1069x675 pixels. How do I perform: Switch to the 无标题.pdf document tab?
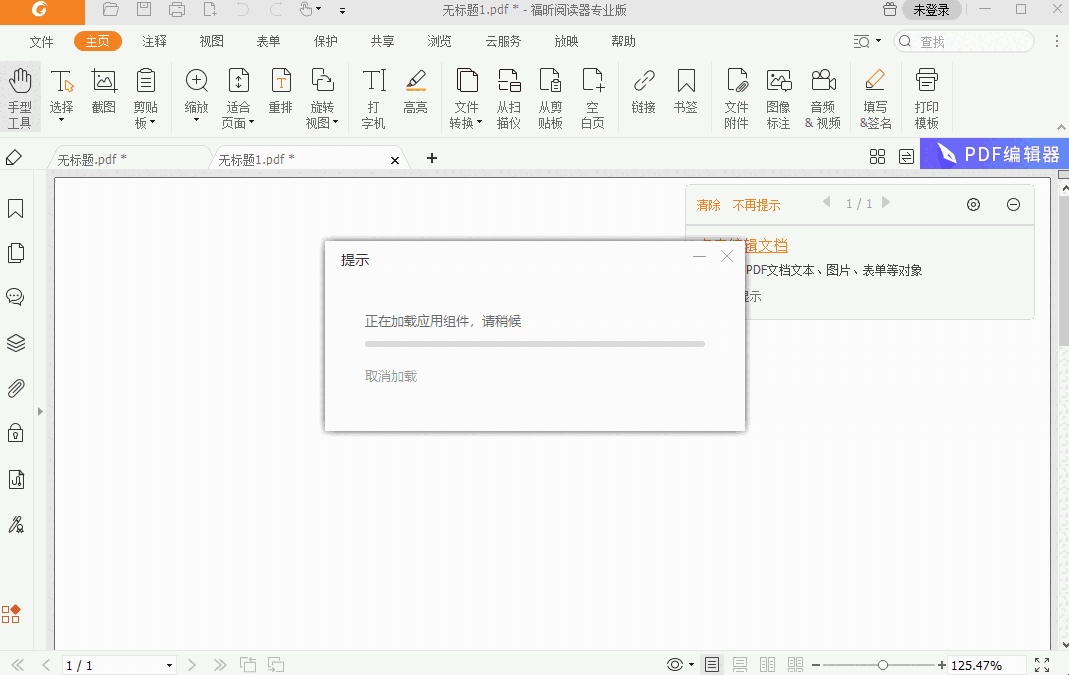[92, 160]
